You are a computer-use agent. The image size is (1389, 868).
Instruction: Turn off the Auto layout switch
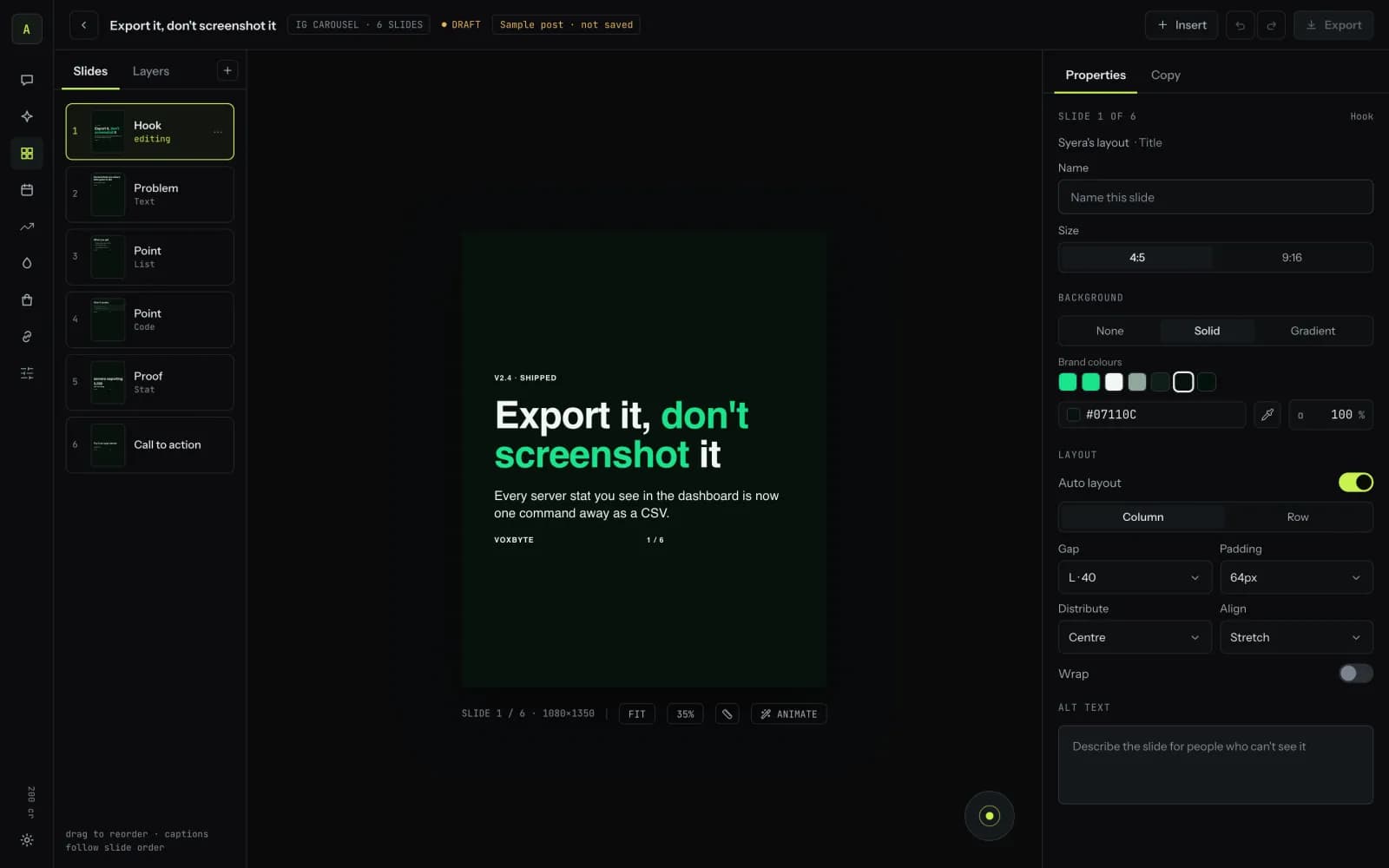1355,483
